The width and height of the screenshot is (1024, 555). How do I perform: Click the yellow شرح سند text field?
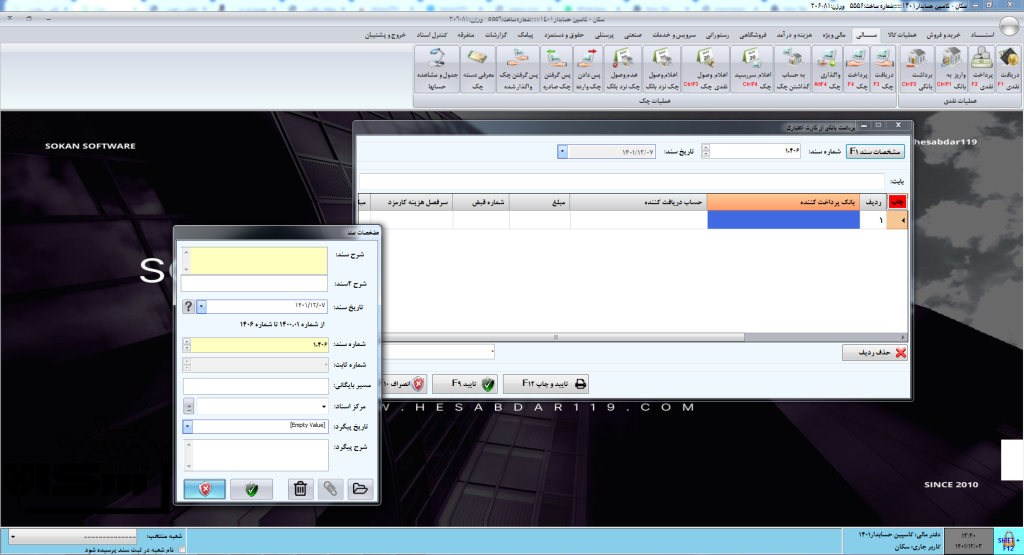click(259, 260)
